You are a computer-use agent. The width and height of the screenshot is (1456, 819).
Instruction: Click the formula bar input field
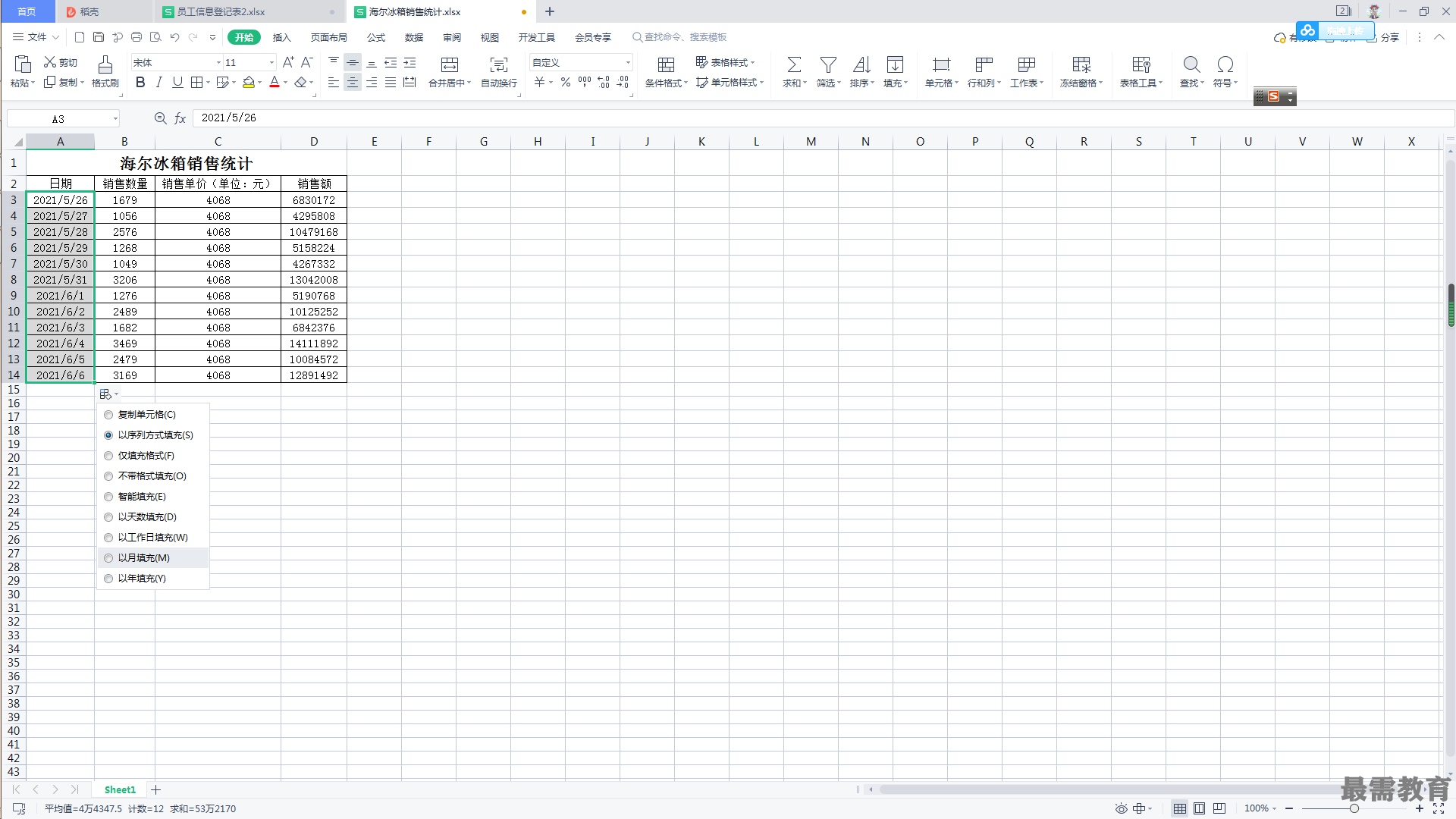coord(823,118)
